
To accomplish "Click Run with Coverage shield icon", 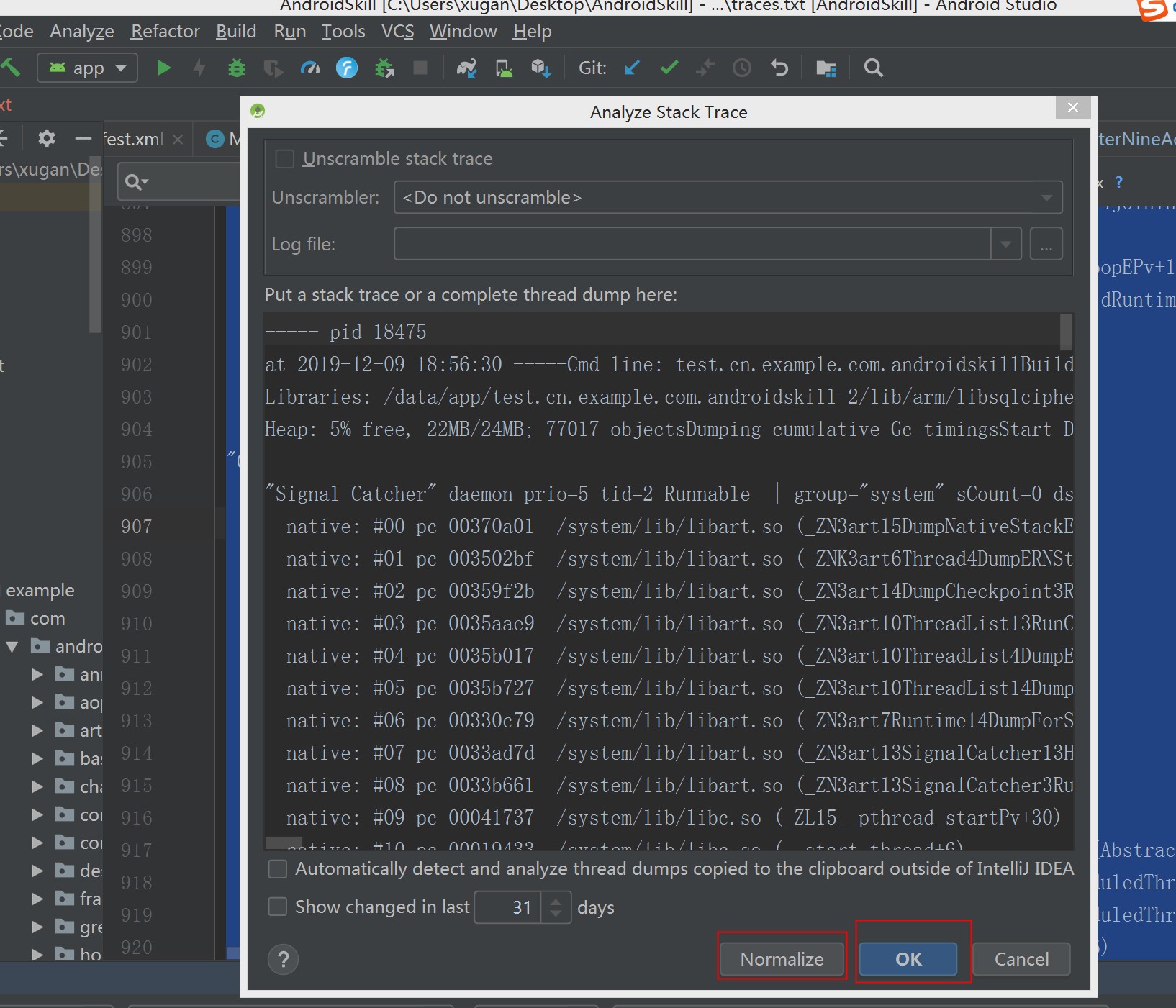I will (x=273, y=68).
